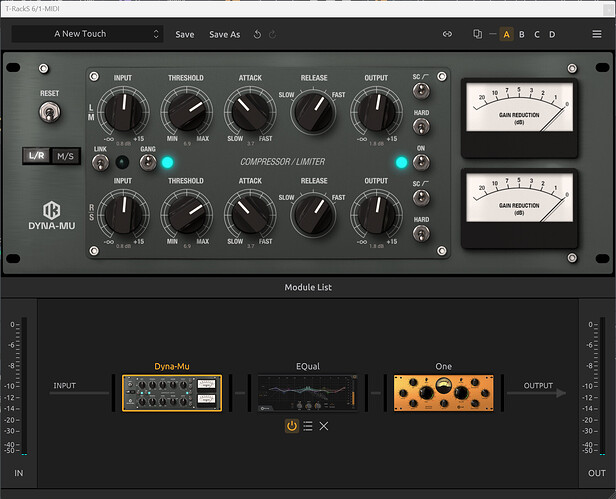Click the 1.8 dB value under bottom OUTPUT
This screenshot has width=616, height=499.
[x=376, y=246]
